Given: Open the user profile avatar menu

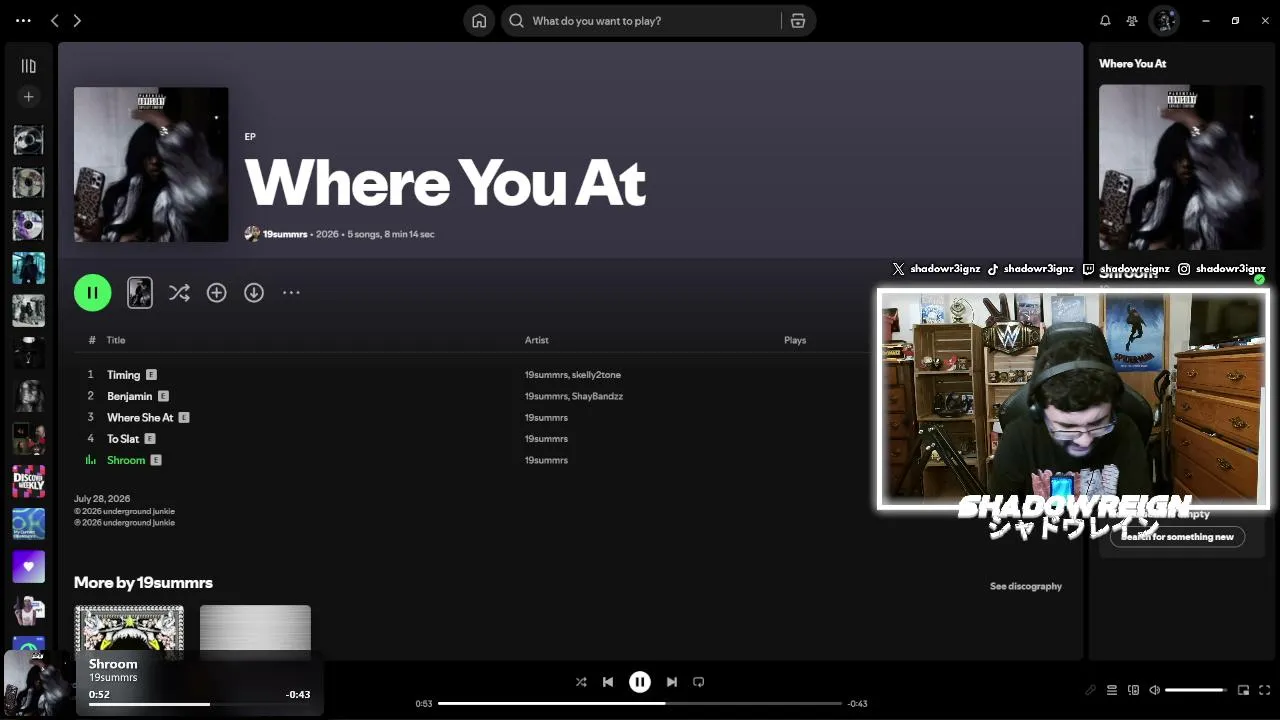Looking at the screenshot, I should tap(1164, 20).
